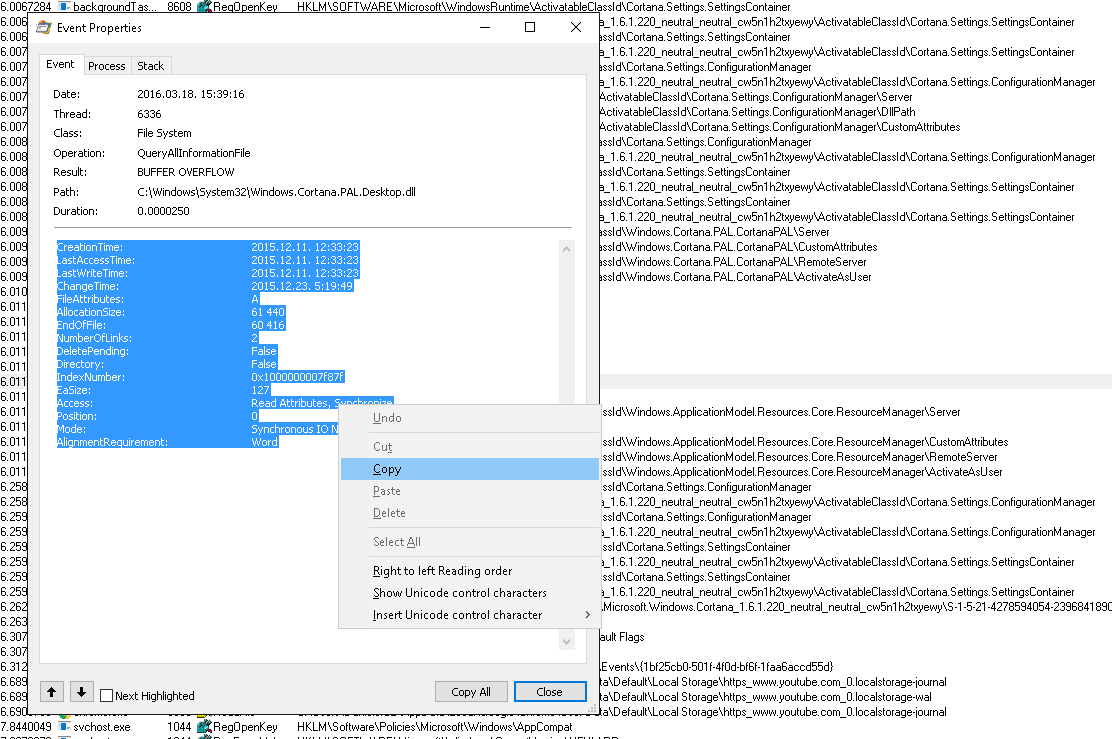The width and height of the screenshot is (1112, 739).
Task: Select the Event tab
Action: tap(60, 64)
